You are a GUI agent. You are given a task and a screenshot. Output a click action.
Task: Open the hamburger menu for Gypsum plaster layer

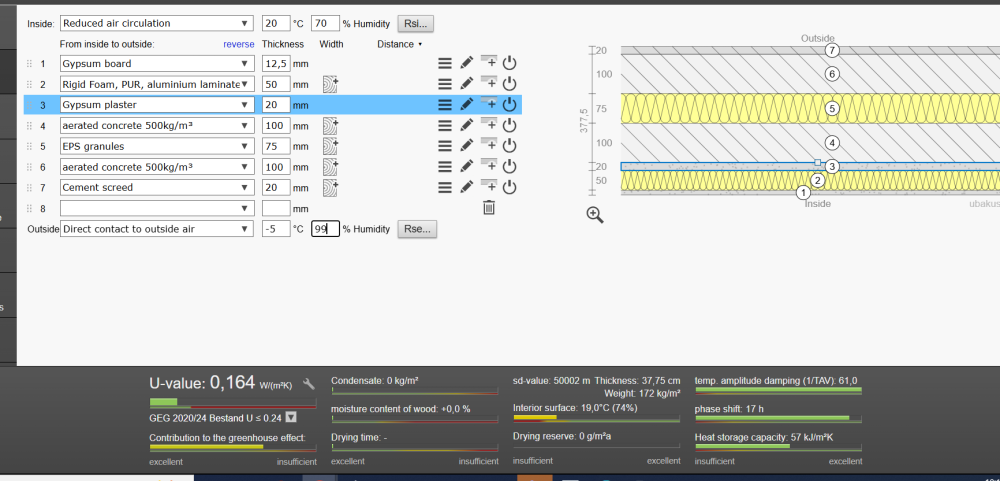click(445, 104)
